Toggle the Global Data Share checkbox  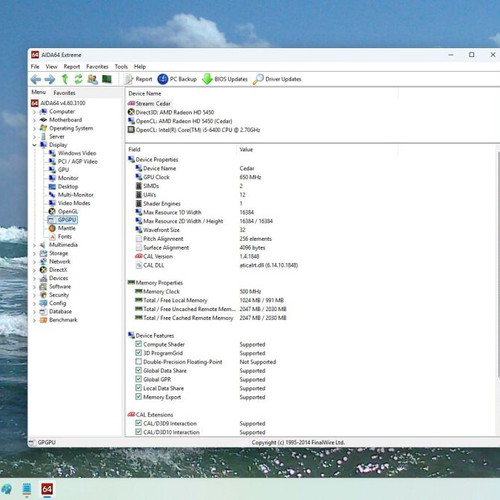point(139,370)
